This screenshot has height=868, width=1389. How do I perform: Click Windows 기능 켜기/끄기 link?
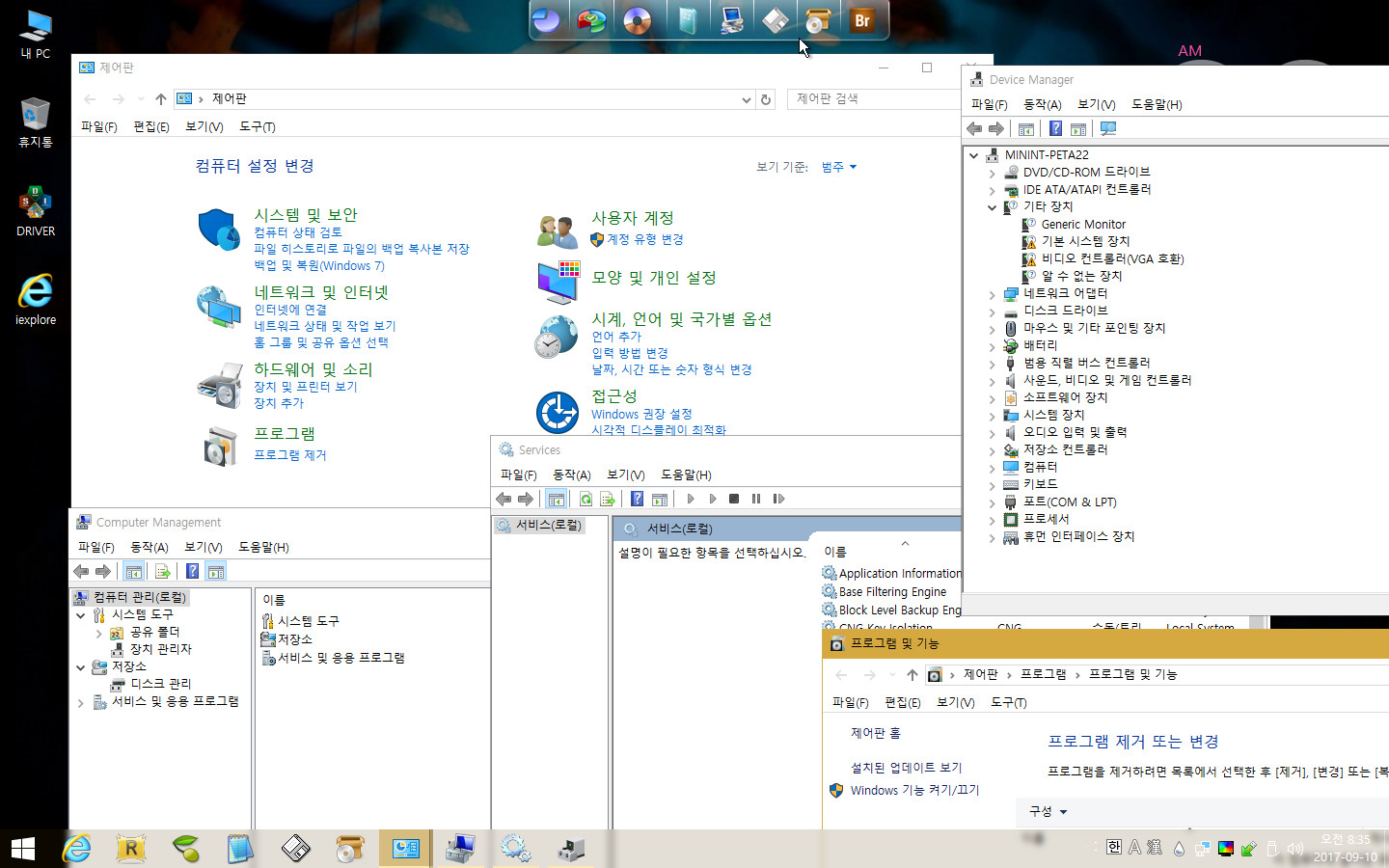tap(914, 790)
